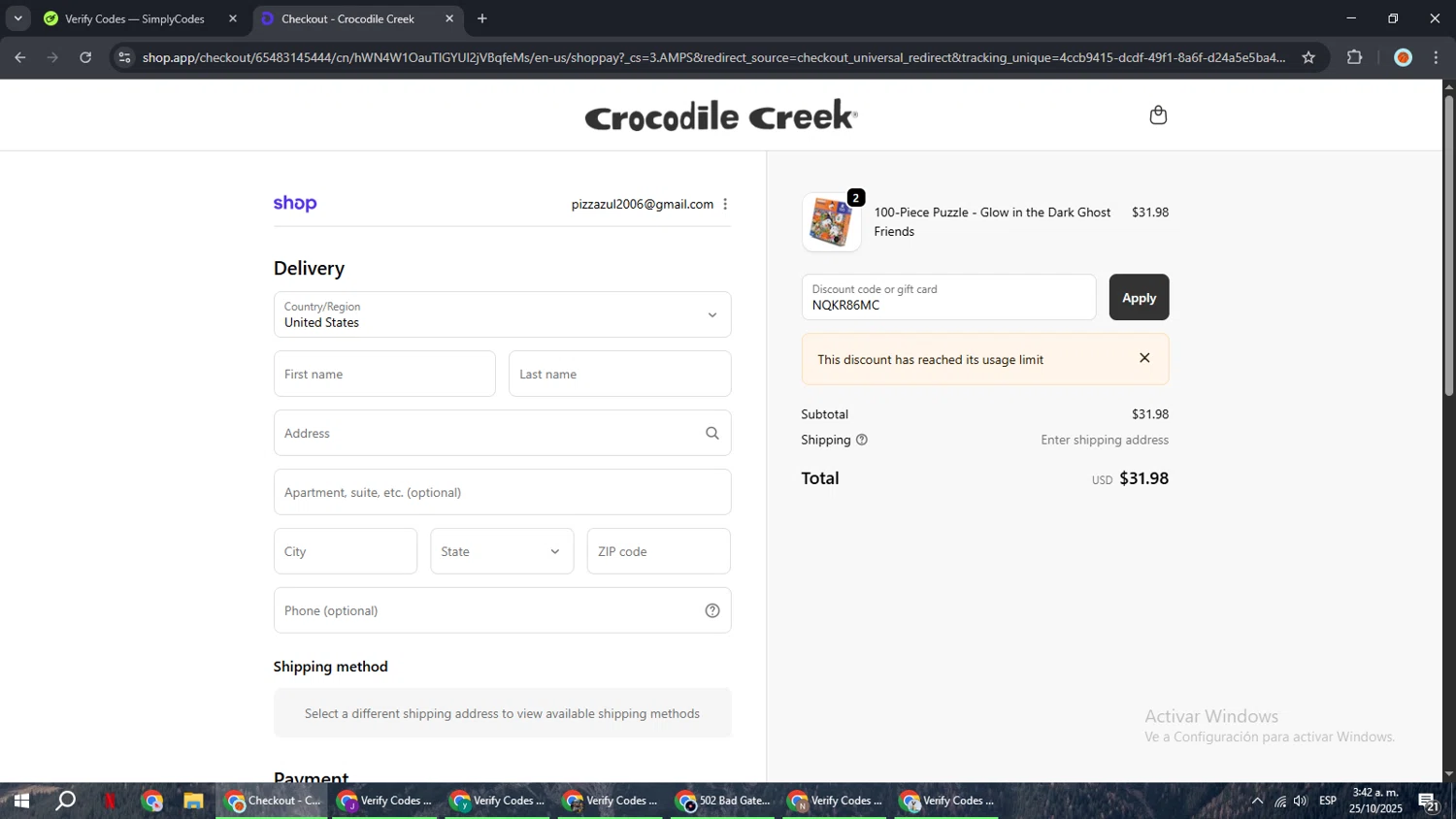This screenshot has width=1456, height=819.
Task: Click the City field
Action: click(346, 551)
